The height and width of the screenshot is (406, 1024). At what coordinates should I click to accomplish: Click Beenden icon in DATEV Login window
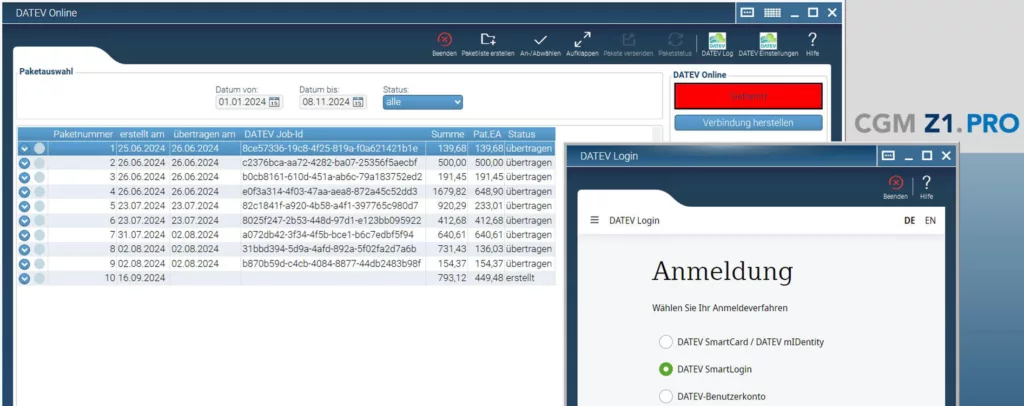pyautogui.click(x=895, y=183)
